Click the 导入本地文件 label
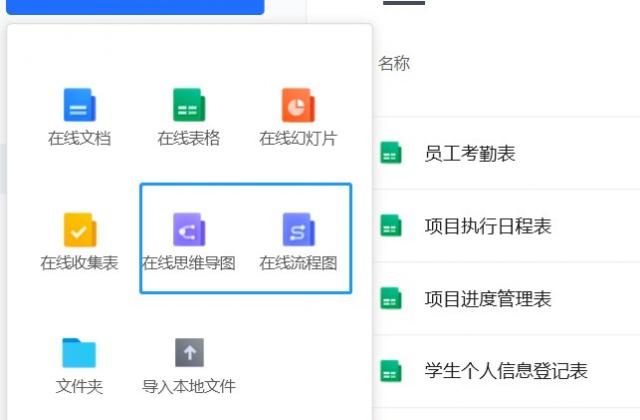 coord(189,387)
